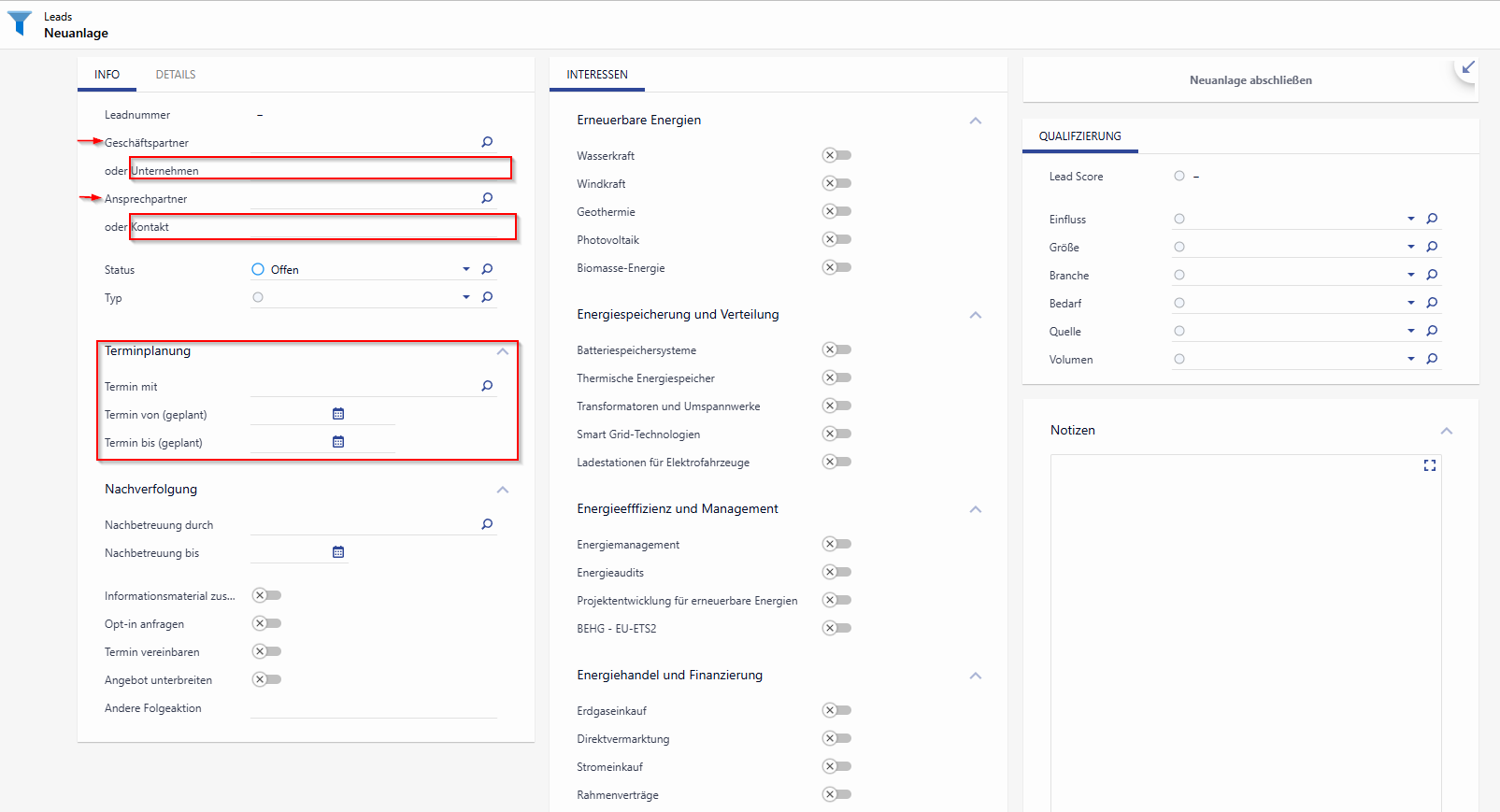The width and height of the screenshot is (1500, 812).
Task: Open calendar for Termin von (geplant)
Action: pyautogui.click(x=338, y=414)
